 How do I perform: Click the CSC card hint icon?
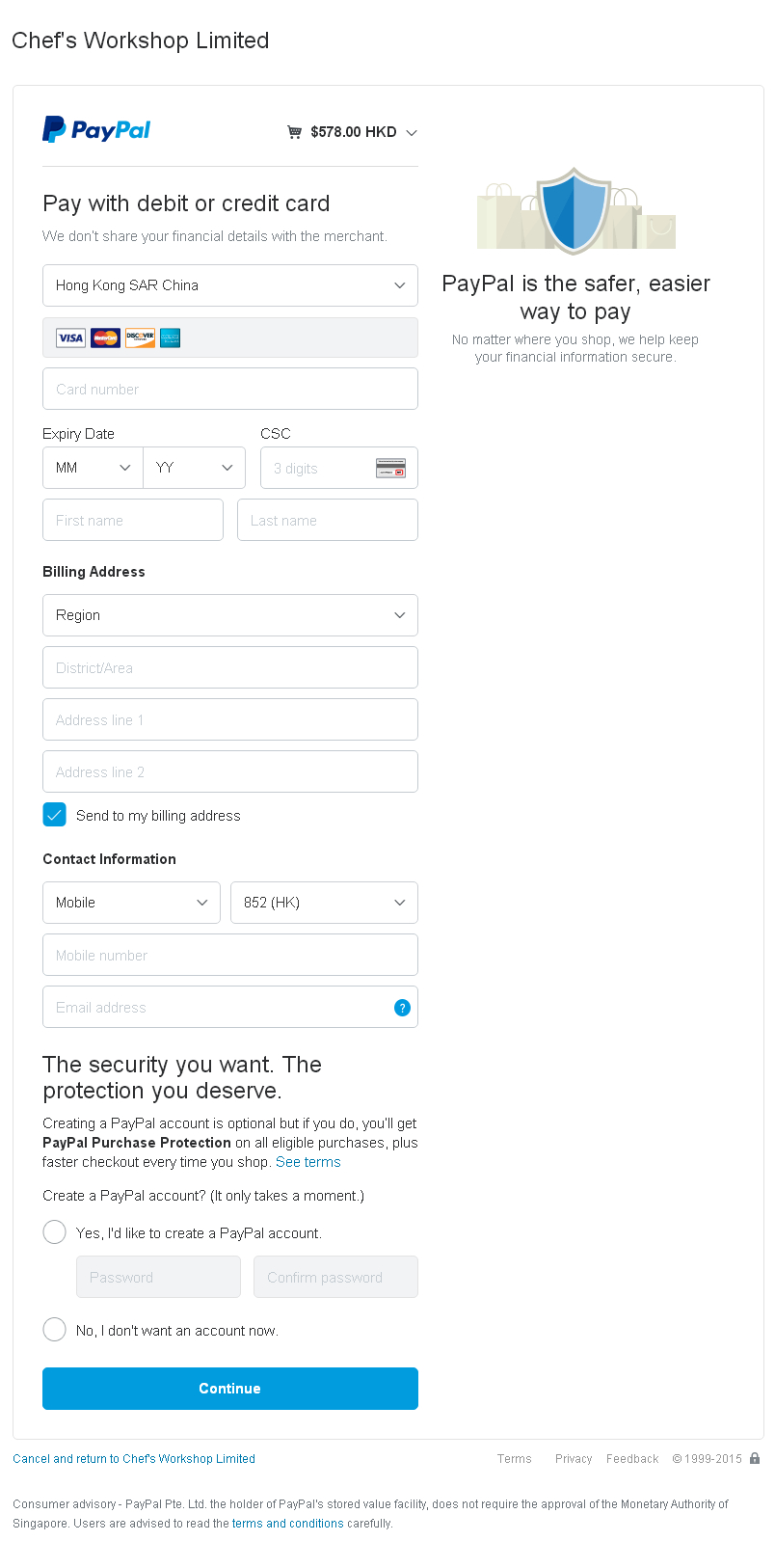pyautogui.click(x=390, y=469)
